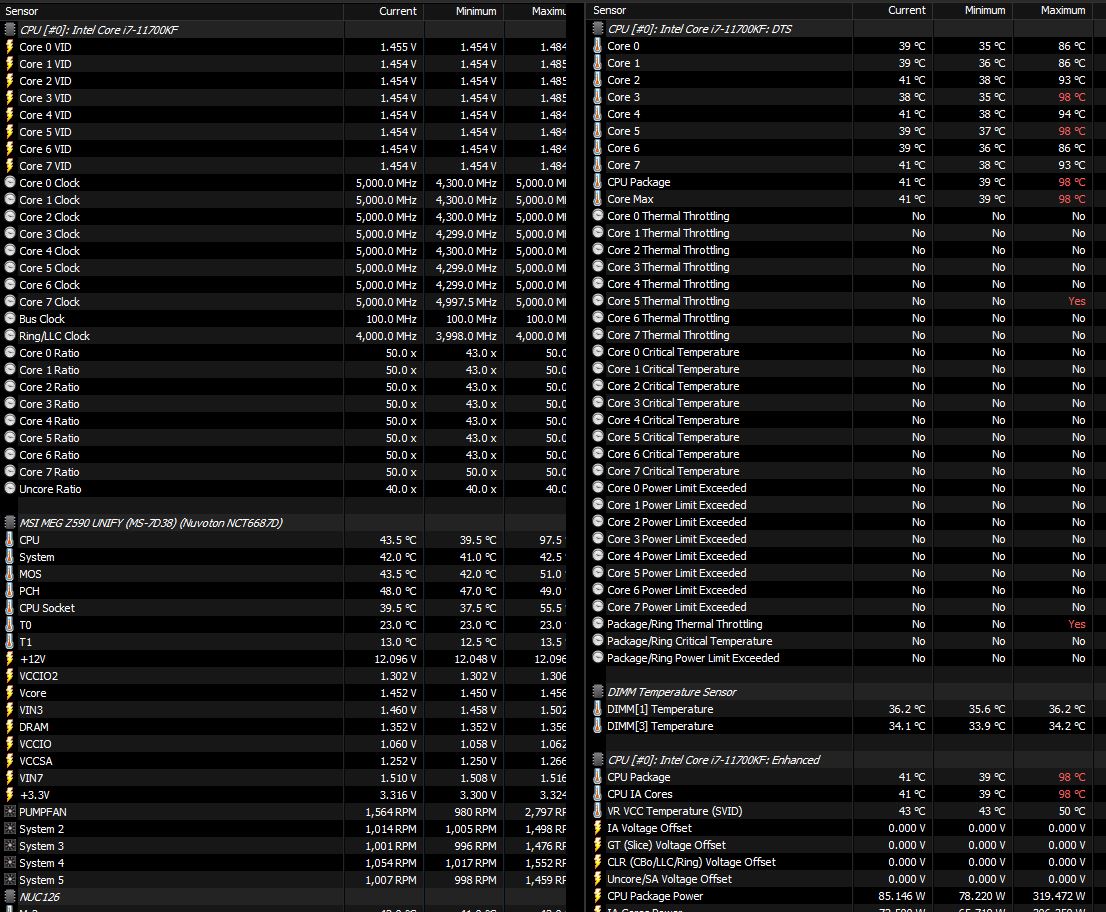Collapse the Intel Core i7-11700KF: Enhanced group
Screen dimensions: 1106x912
(598, 760)
